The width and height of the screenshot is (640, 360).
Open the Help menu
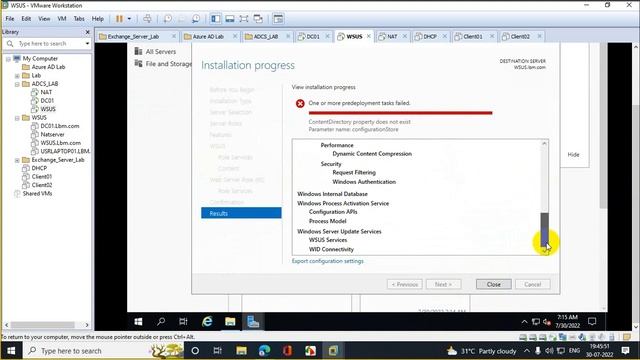point(98,19)
